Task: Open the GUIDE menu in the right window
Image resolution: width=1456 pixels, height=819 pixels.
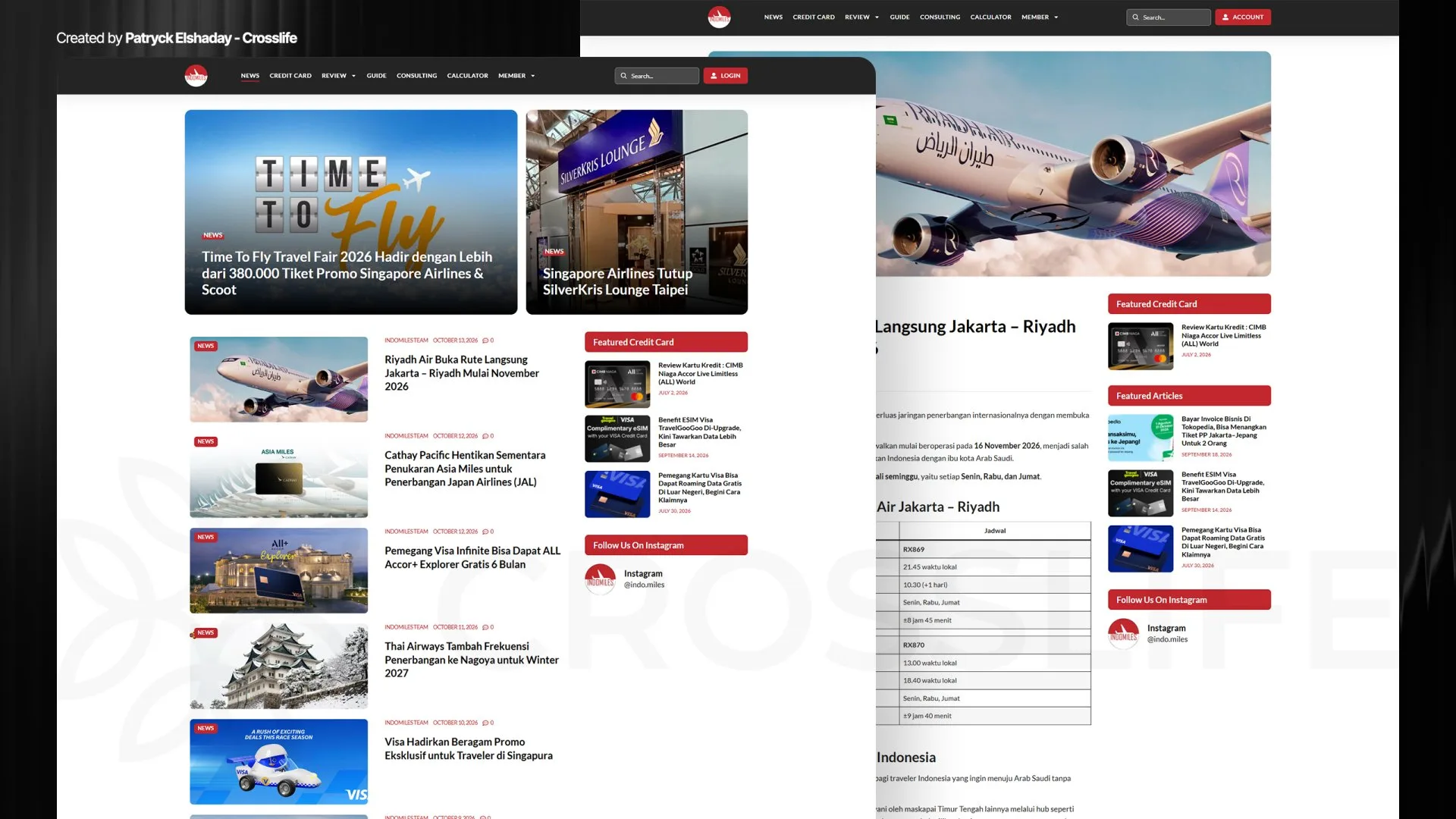Action: point(899,17)
